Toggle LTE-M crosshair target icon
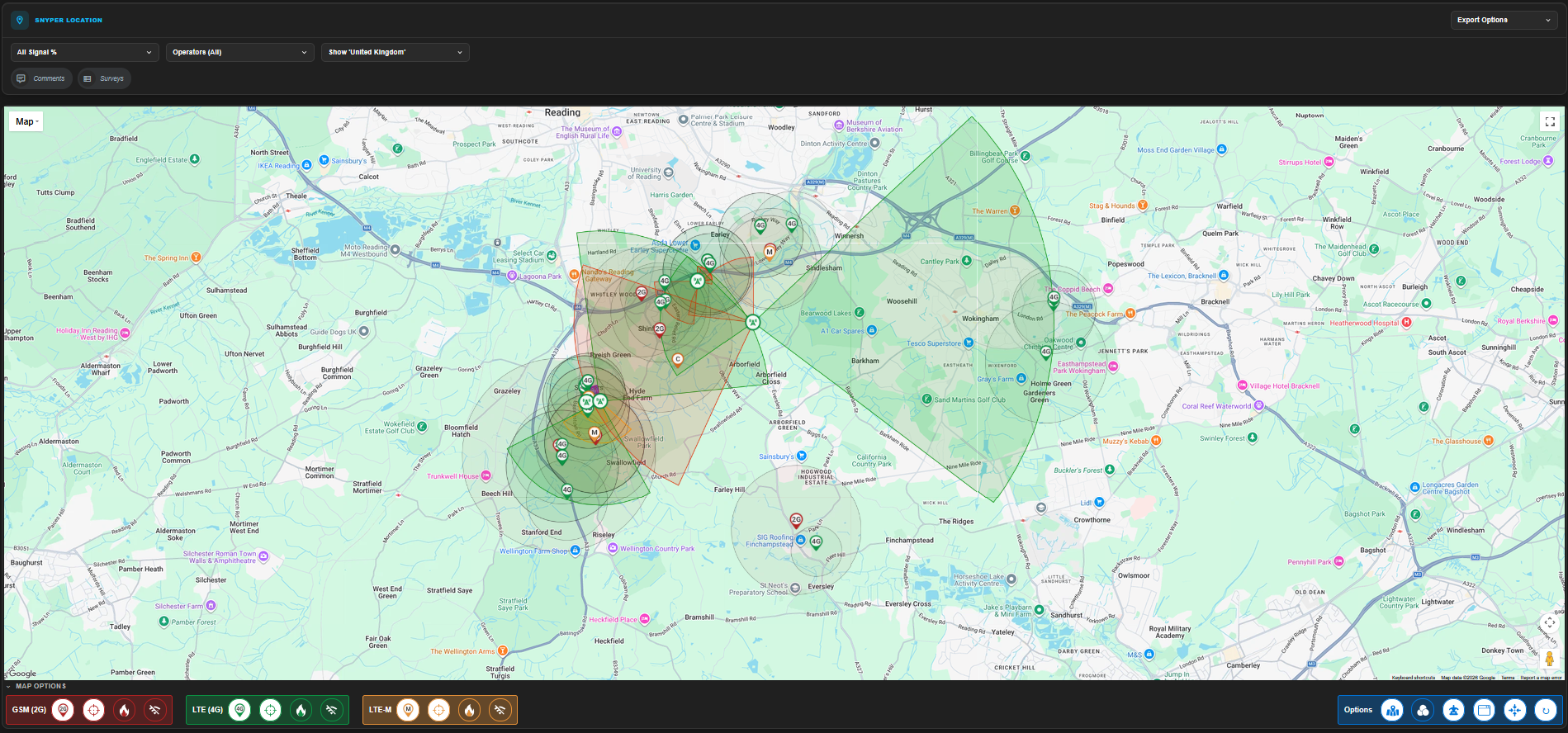Screen dimensions: 1568x733 (438, 710)
